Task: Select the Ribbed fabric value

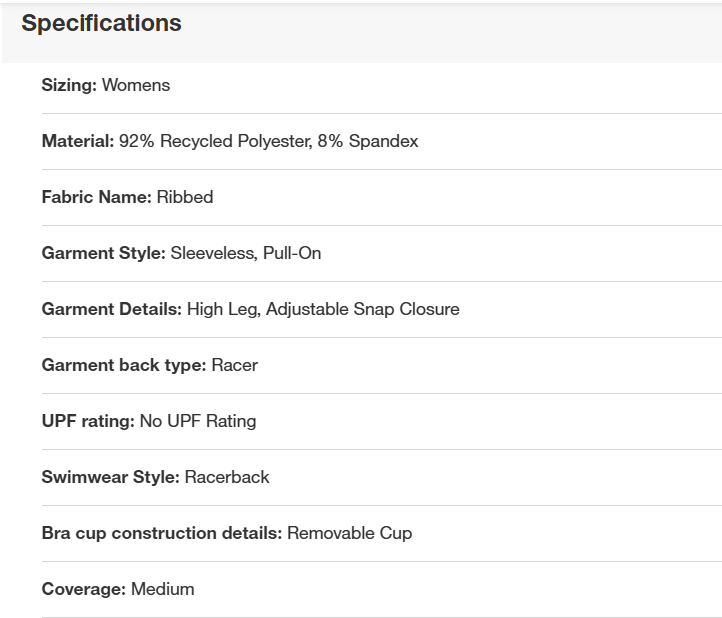Action: tap(185, 197)
